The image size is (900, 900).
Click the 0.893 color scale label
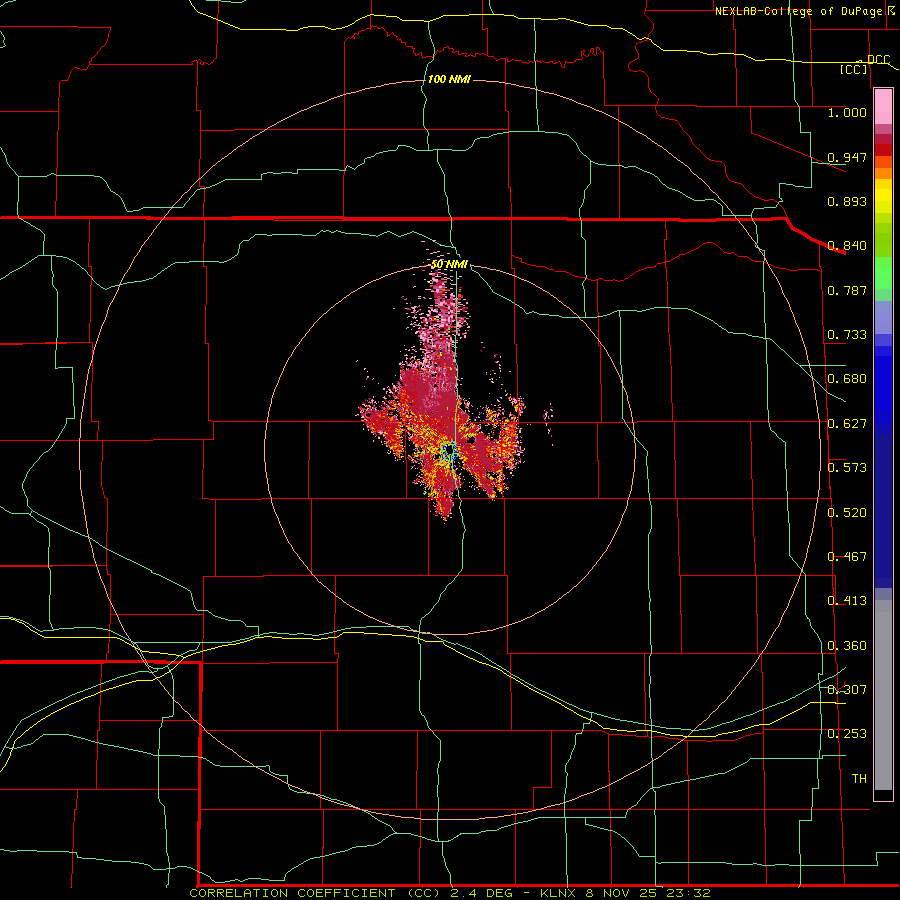click(x=847, y=201)
